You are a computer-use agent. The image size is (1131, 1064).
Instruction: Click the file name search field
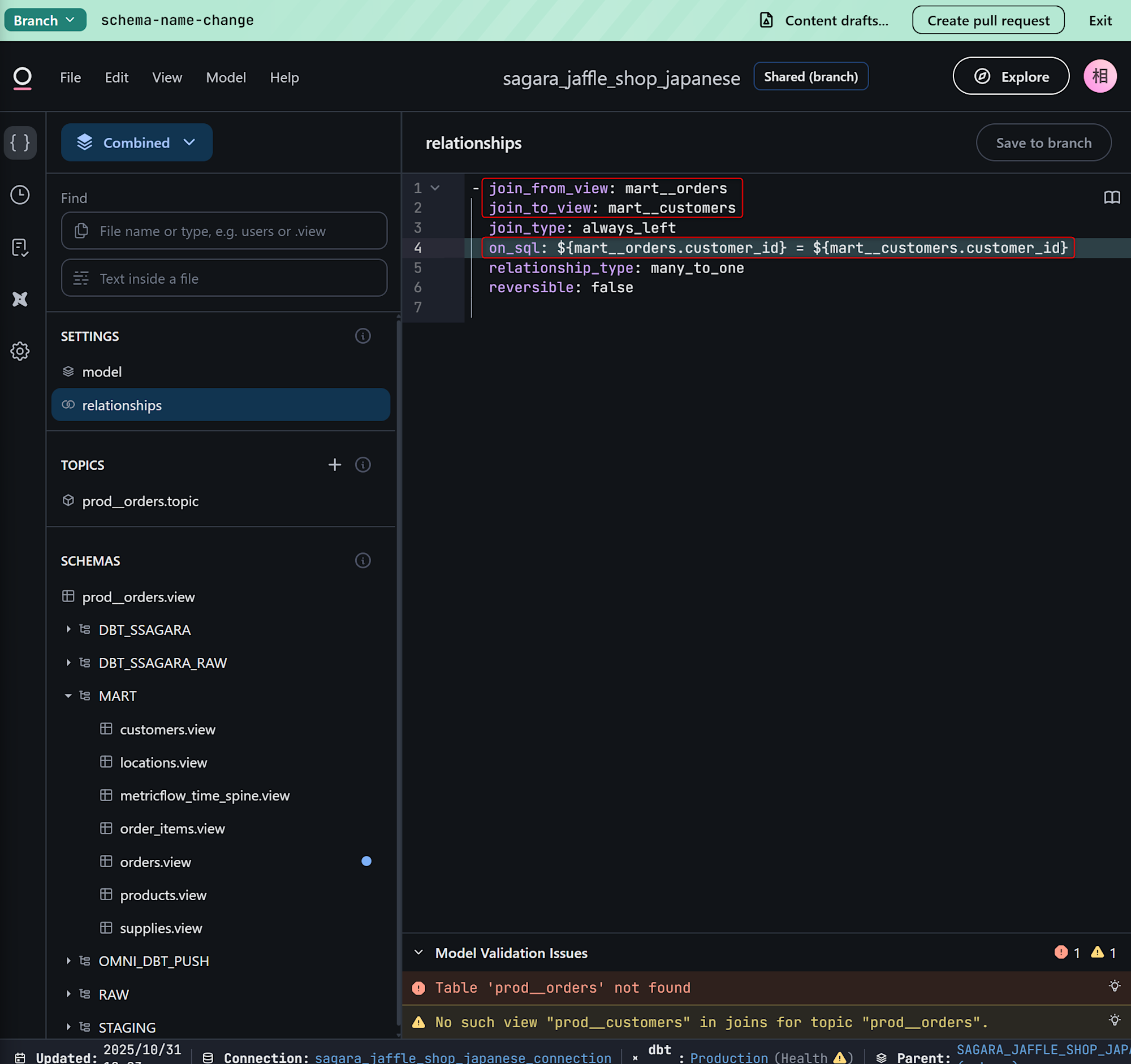pos(224,231)
